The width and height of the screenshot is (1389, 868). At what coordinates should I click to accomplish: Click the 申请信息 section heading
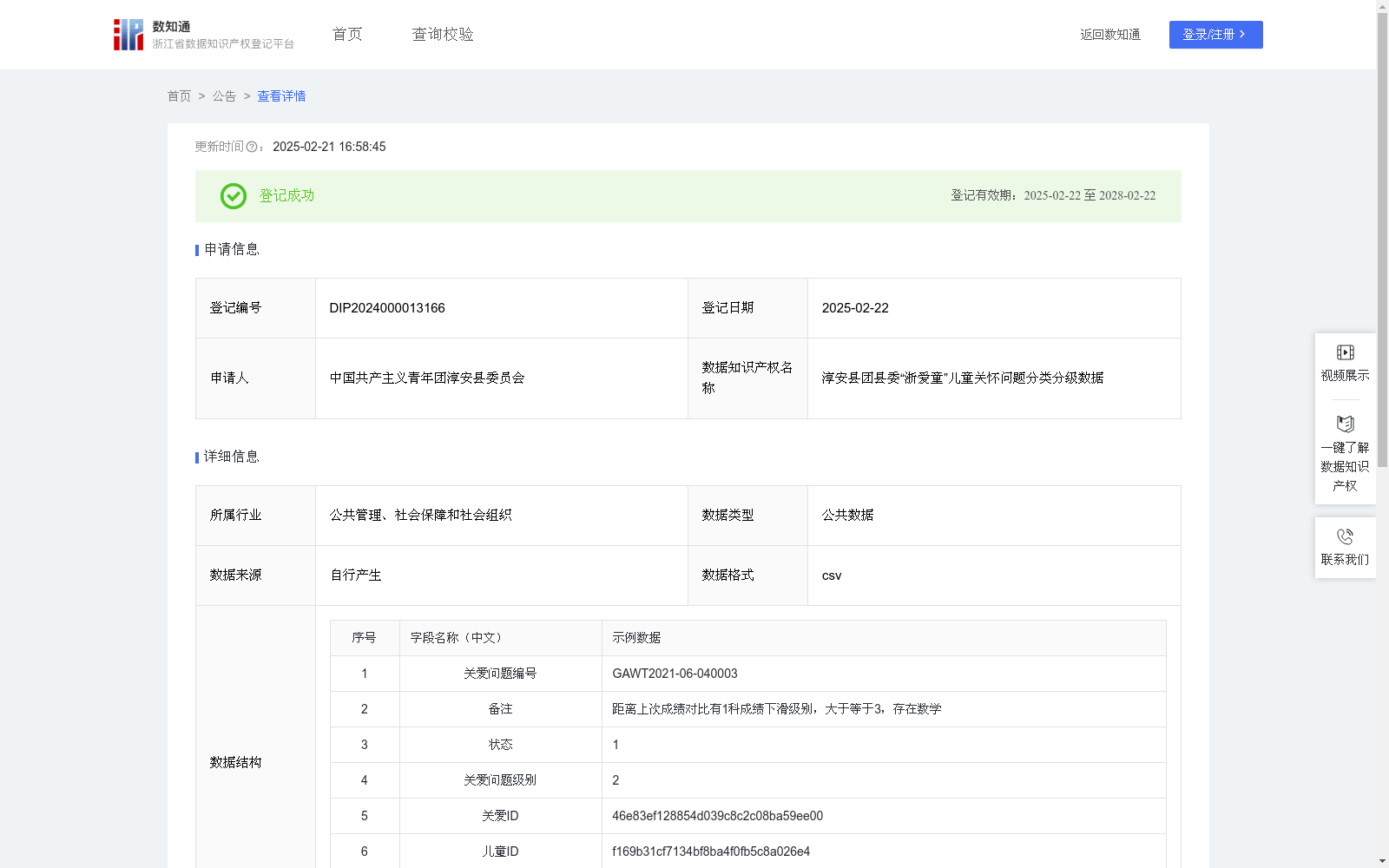[232, 250]
